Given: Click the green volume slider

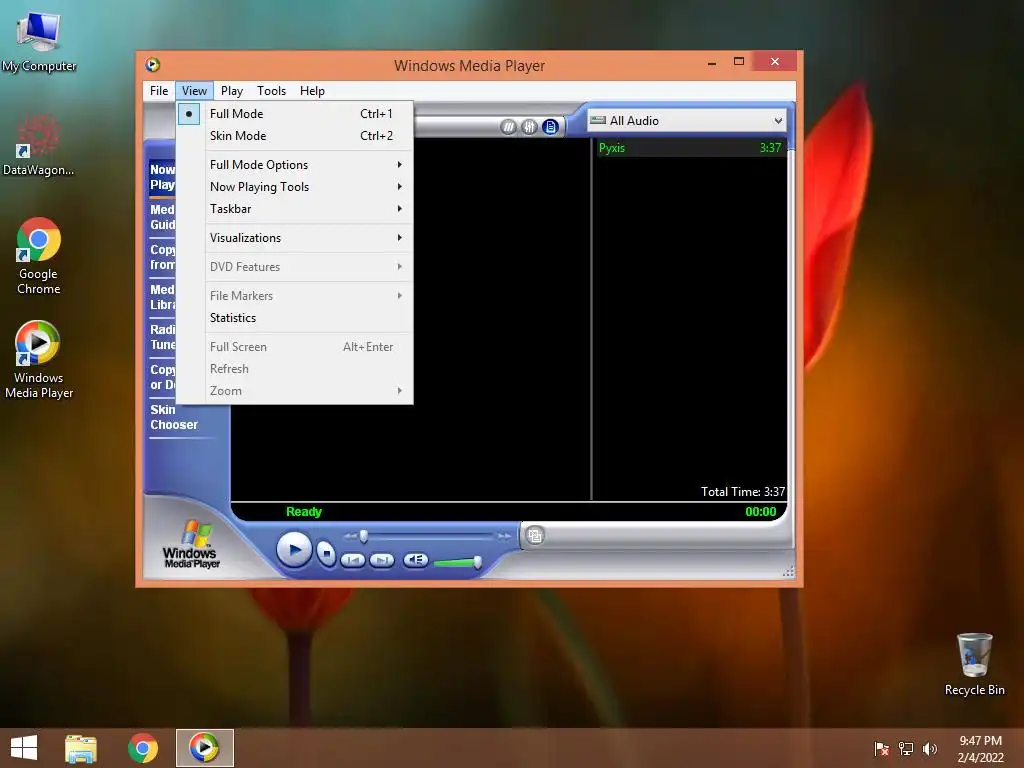Looking at the screenshot, I should (457, 562).
